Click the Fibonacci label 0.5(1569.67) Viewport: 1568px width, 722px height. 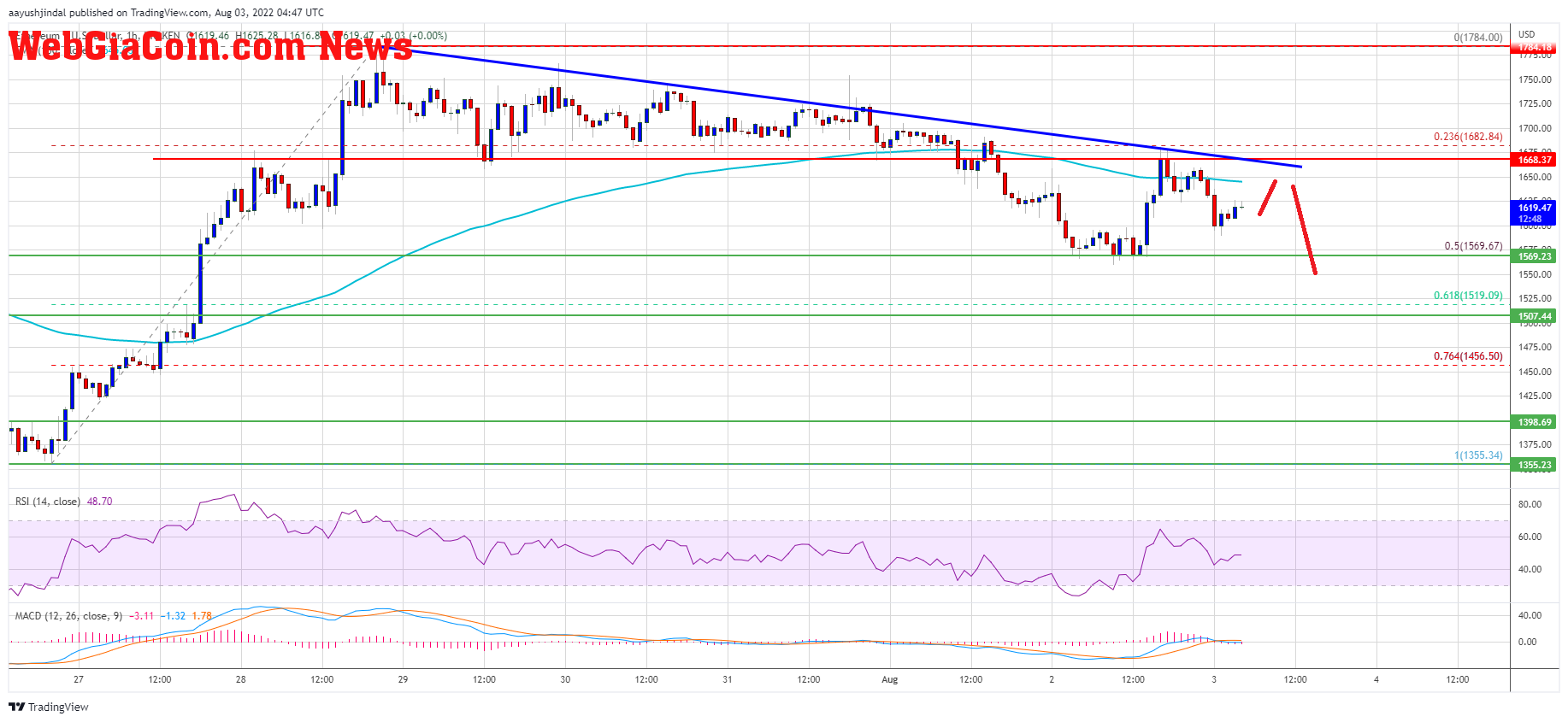point(1473,246)
